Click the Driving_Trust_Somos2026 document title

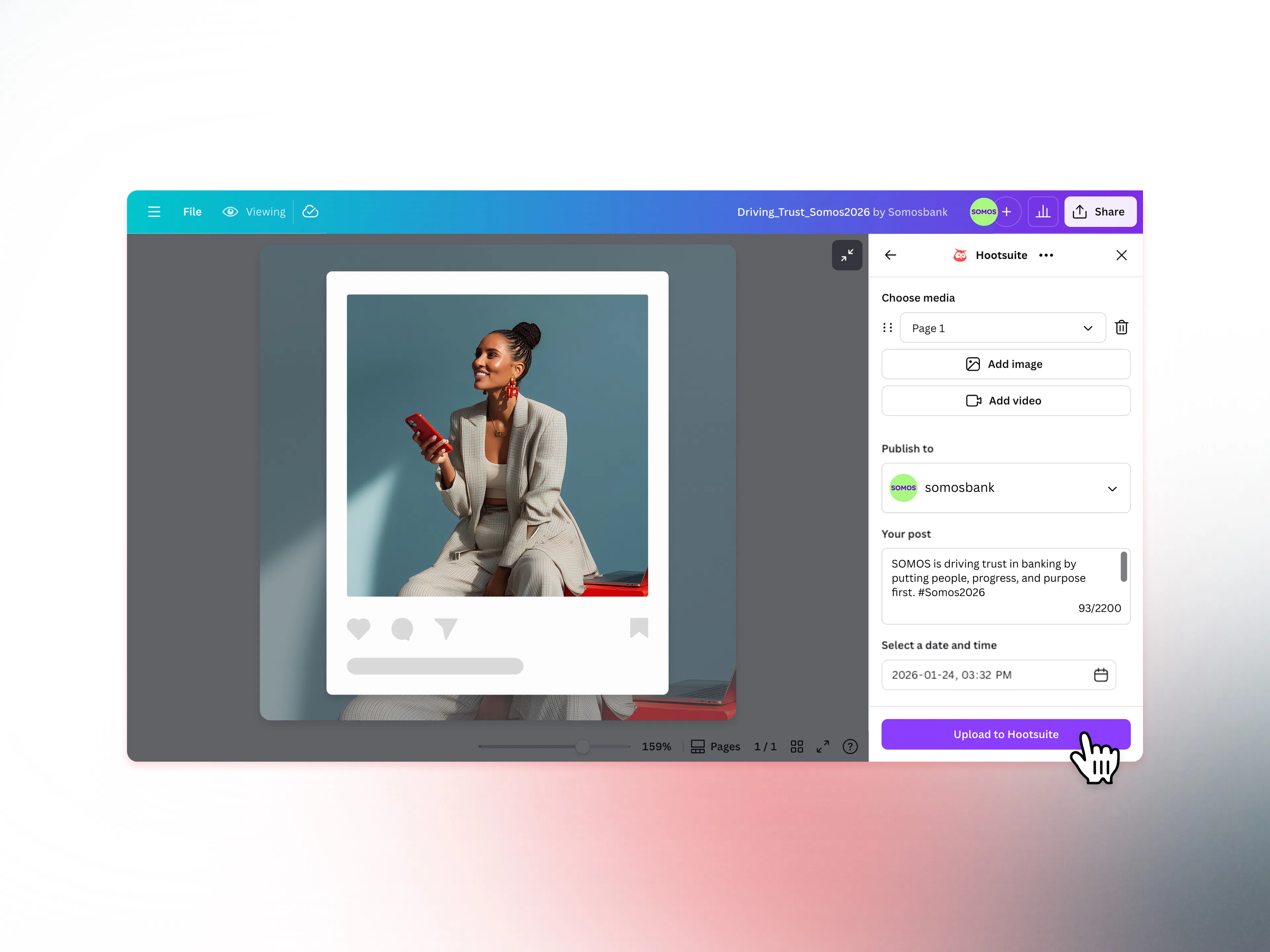click(803, 212)
